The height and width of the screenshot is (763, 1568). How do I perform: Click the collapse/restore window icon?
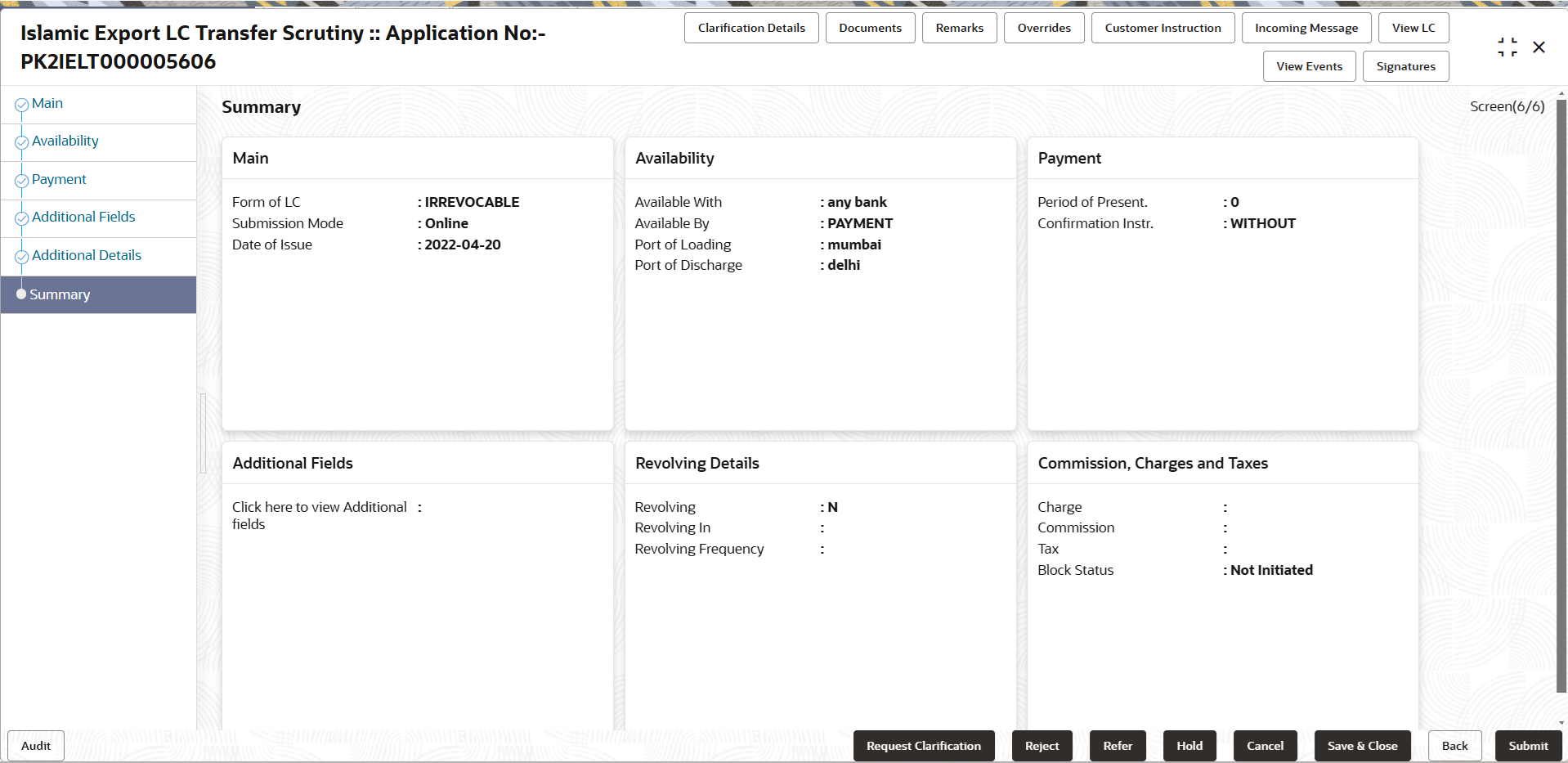click(x=1508, y=47)
